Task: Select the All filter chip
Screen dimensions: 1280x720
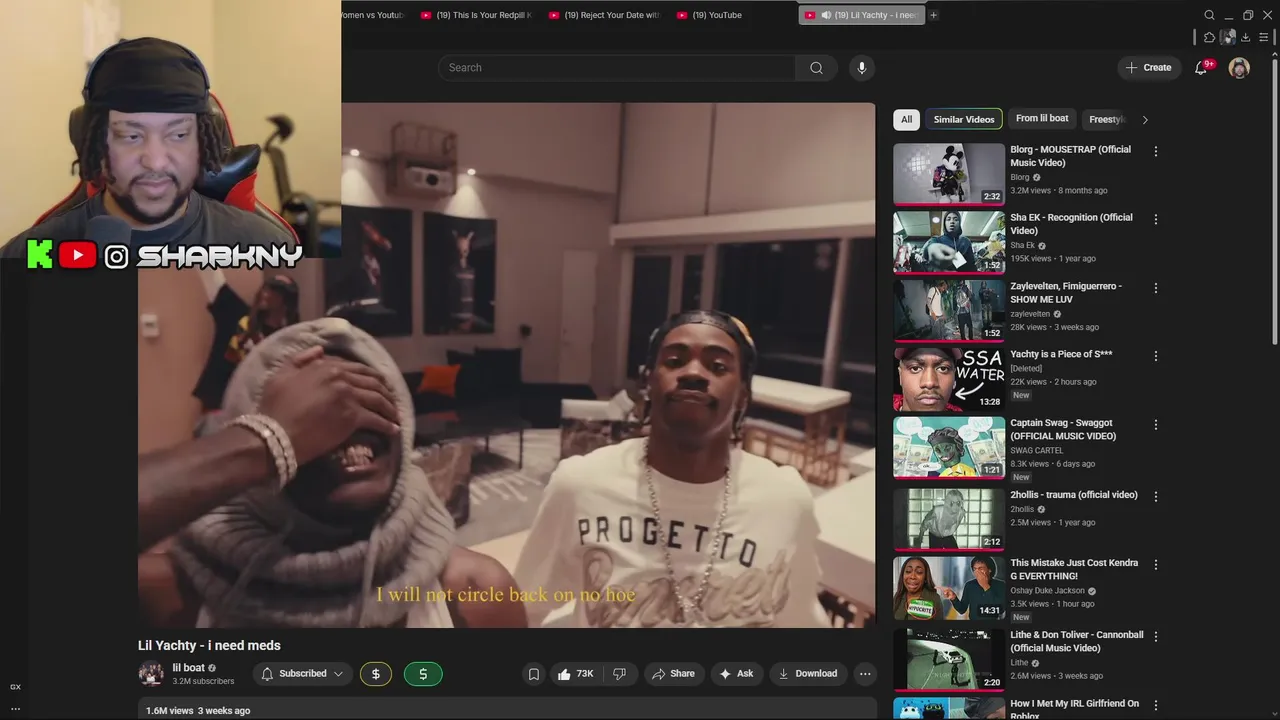Action: (906, 119)
